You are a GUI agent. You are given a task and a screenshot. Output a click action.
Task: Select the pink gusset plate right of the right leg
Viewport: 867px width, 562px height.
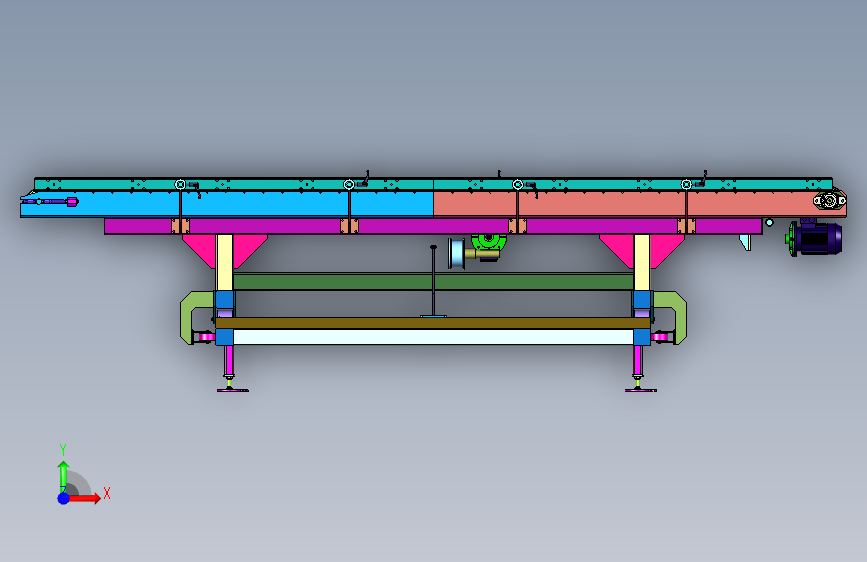click(x=667, y=249)
